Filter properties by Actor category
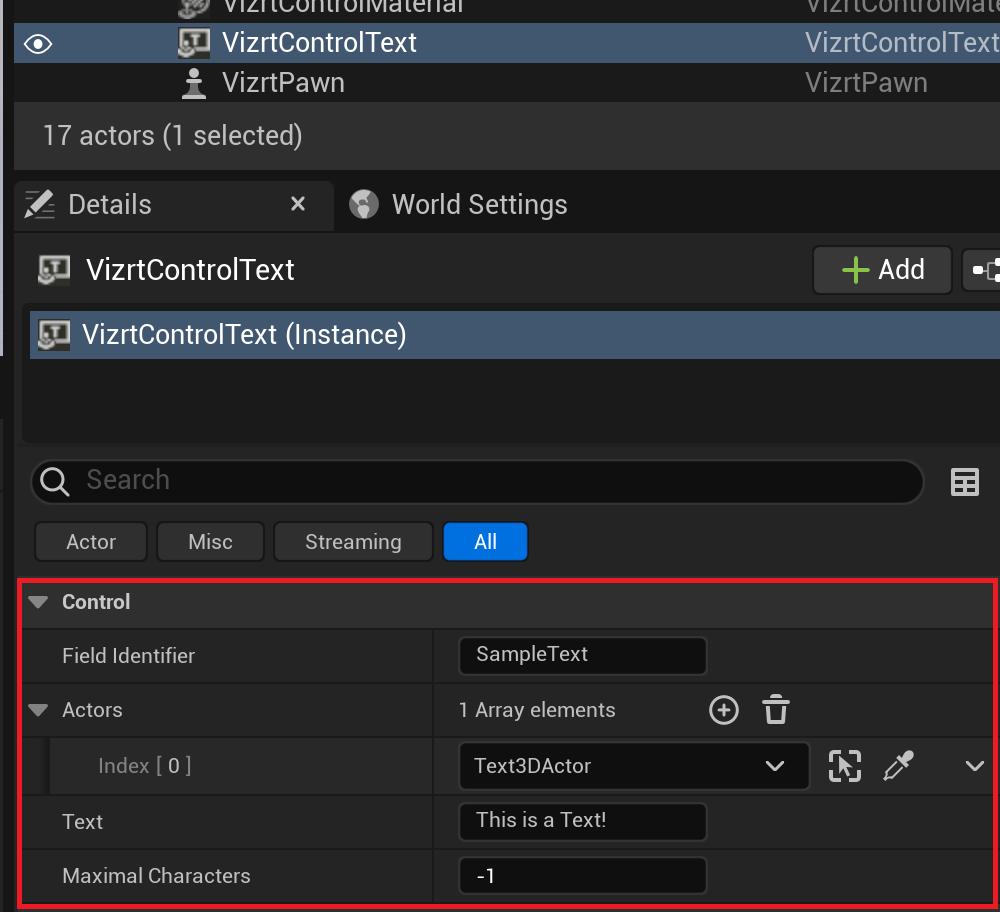Screen dimensions: 1000x912 point(91,542)
